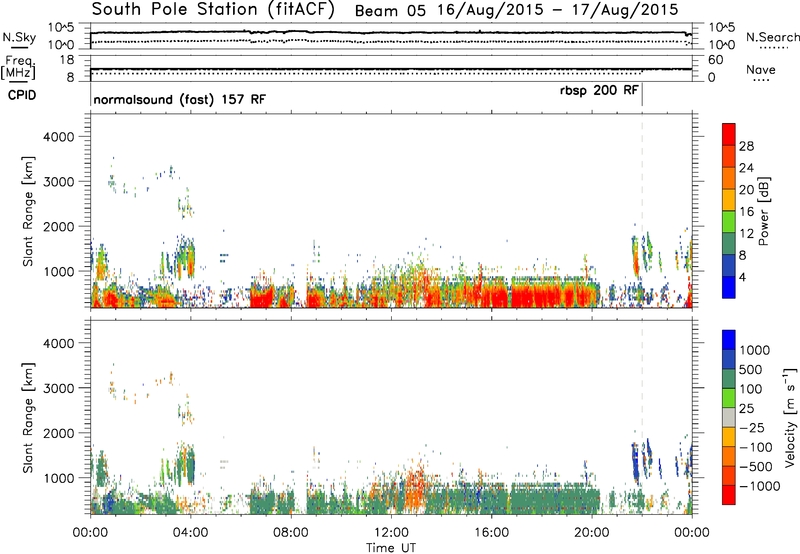Click the far-range scatter near 3000 km in power panel
The height and width of the screenshot is (554, 800).
pyautogui.click(x=112, y=181)
